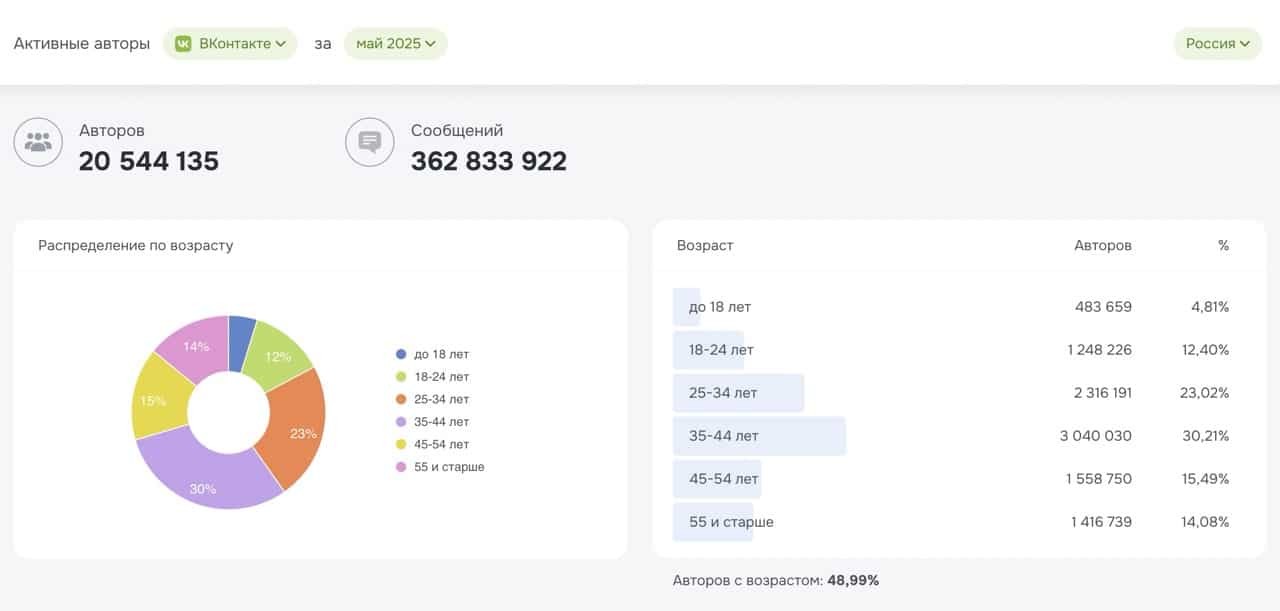
Task: Select the 18-24 лет table row label
Action: coord(721,350)
